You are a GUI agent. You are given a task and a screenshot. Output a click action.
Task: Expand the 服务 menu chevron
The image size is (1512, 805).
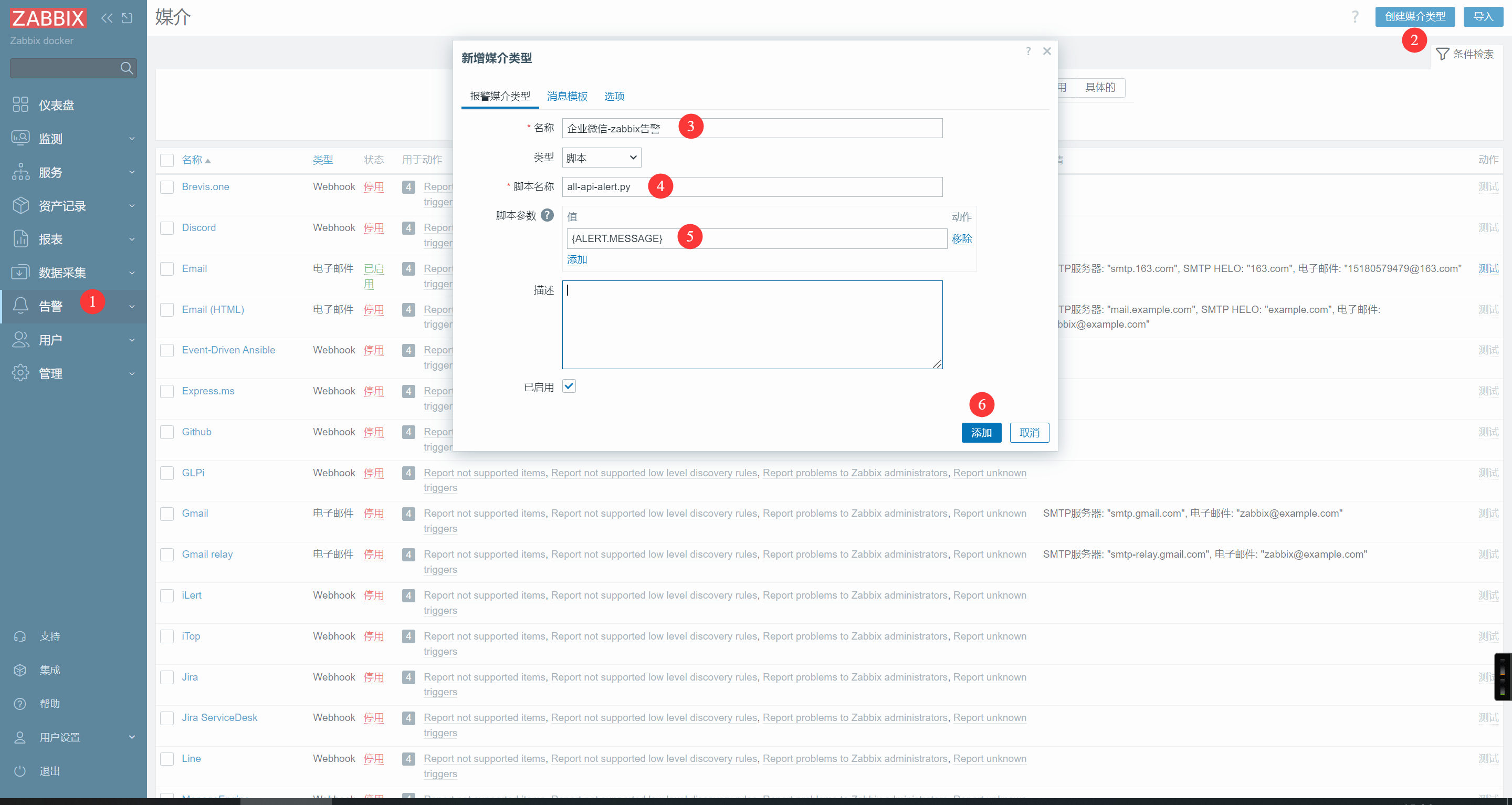click(131, 172)
